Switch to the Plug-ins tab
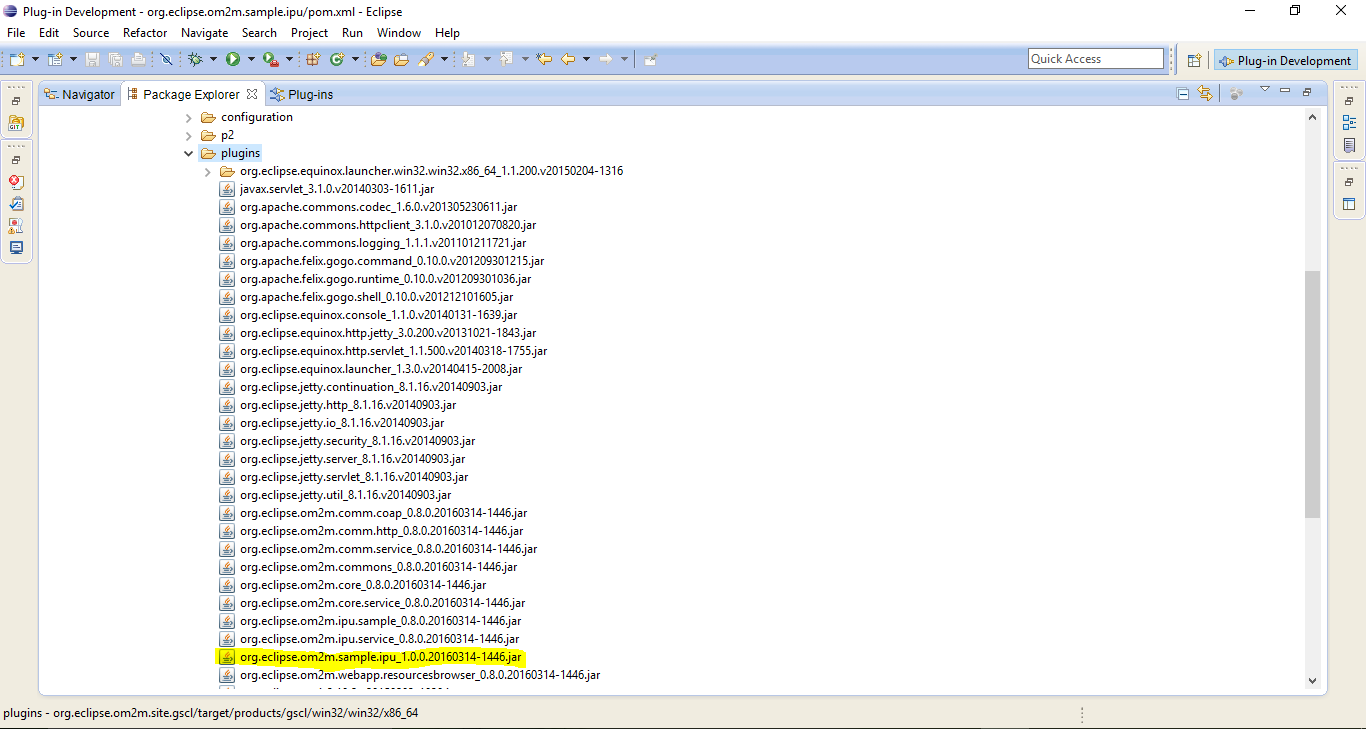 [x=309, y=95]
